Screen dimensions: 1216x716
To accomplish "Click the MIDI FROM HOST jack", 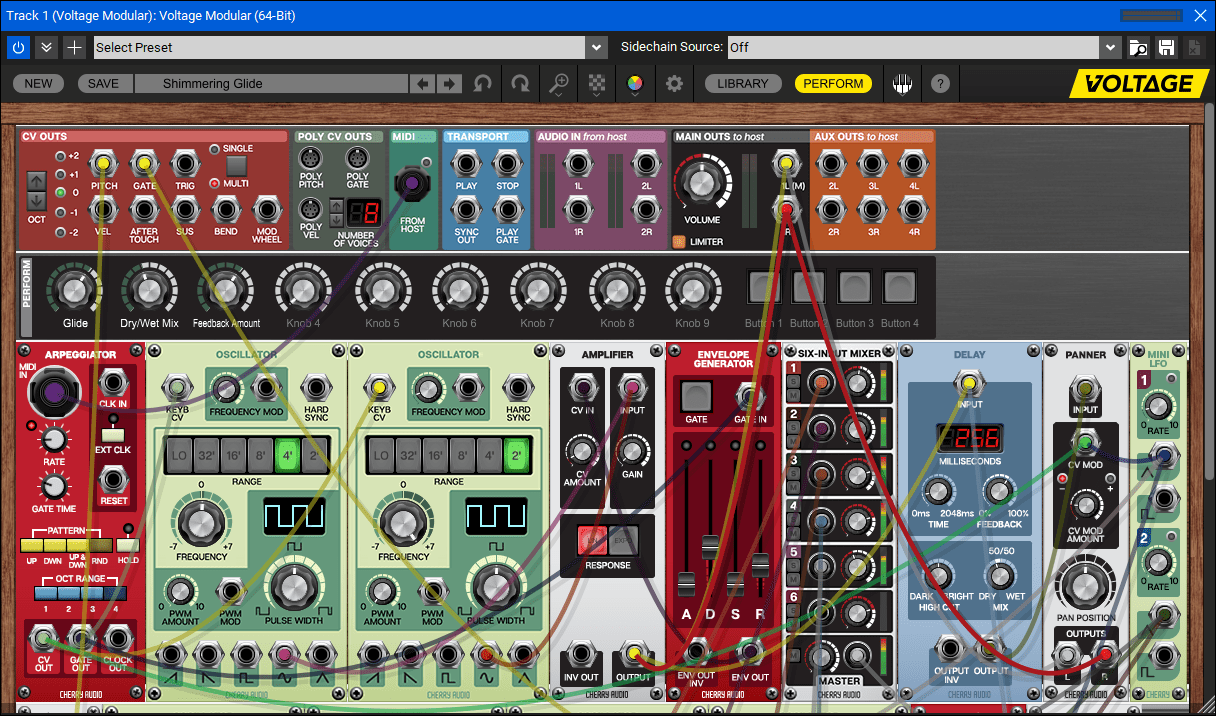I will pos(410,185).
